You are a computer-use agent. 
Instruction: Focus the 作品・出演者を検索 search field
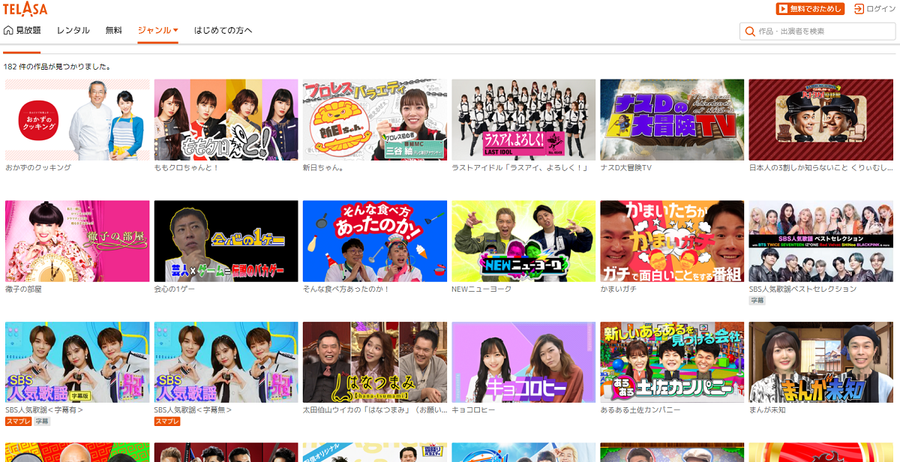817,32
